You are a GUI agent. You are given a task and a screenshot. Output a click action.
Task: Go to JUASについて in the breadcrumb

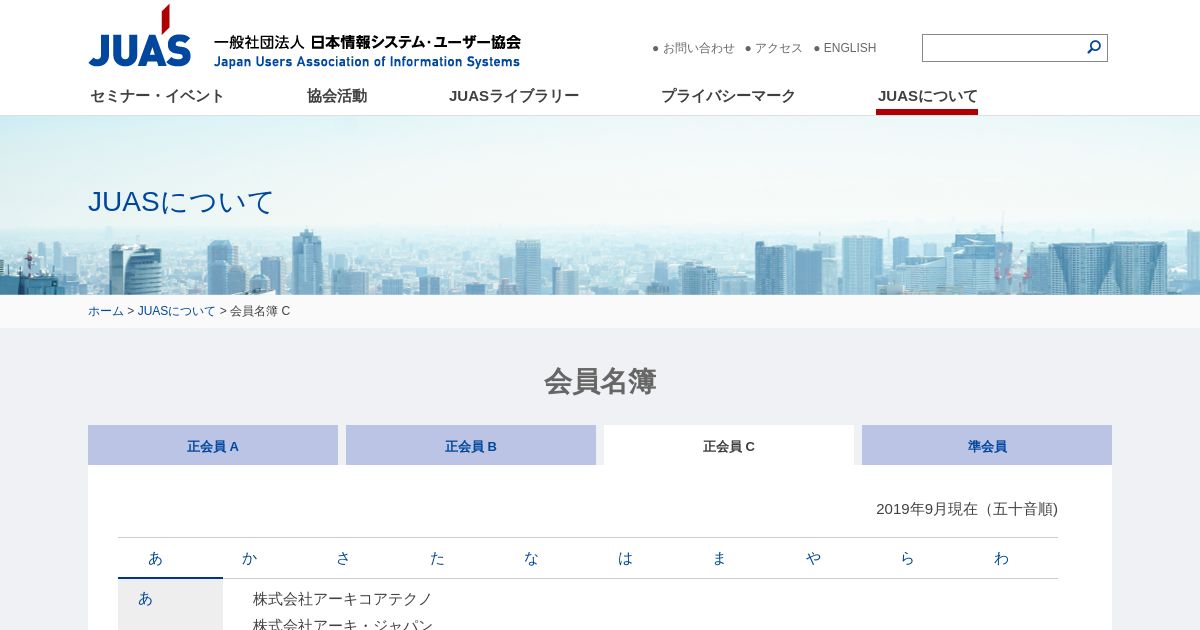tap(177, 311)
